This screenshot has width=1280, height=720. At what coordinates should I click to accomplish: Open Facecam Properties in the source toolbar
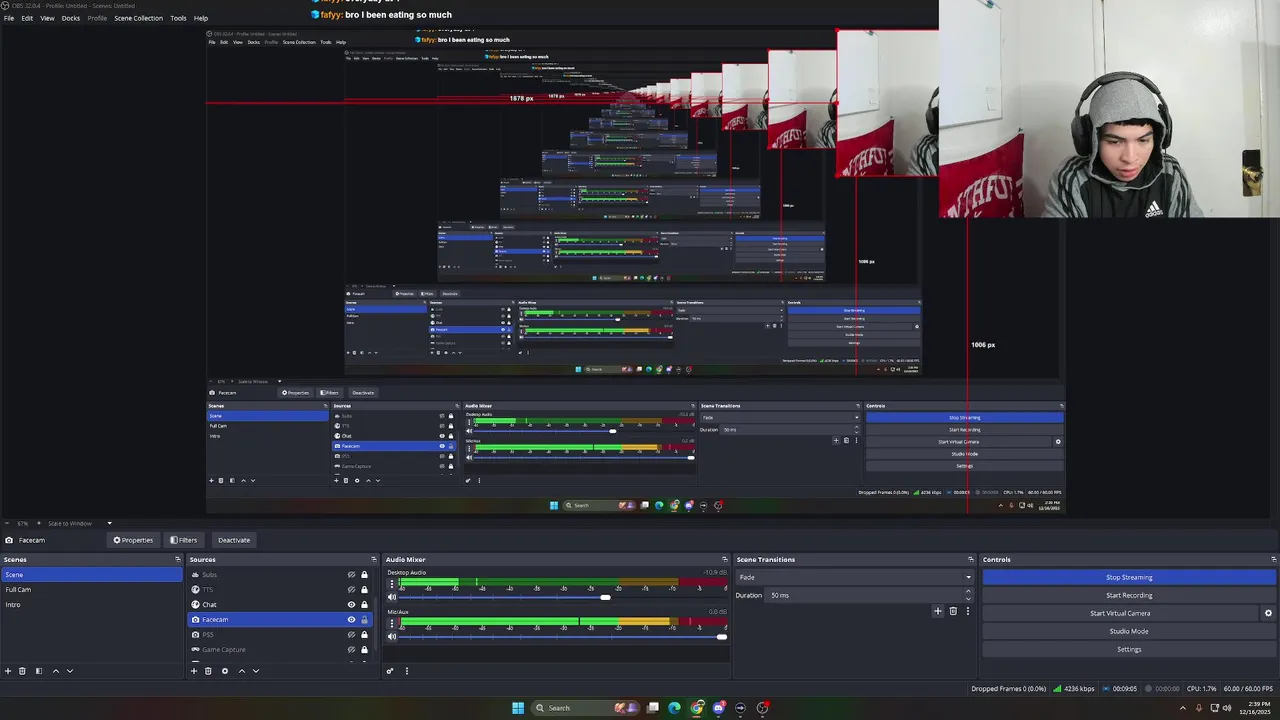pyautogui.click(x=133, y=540)
